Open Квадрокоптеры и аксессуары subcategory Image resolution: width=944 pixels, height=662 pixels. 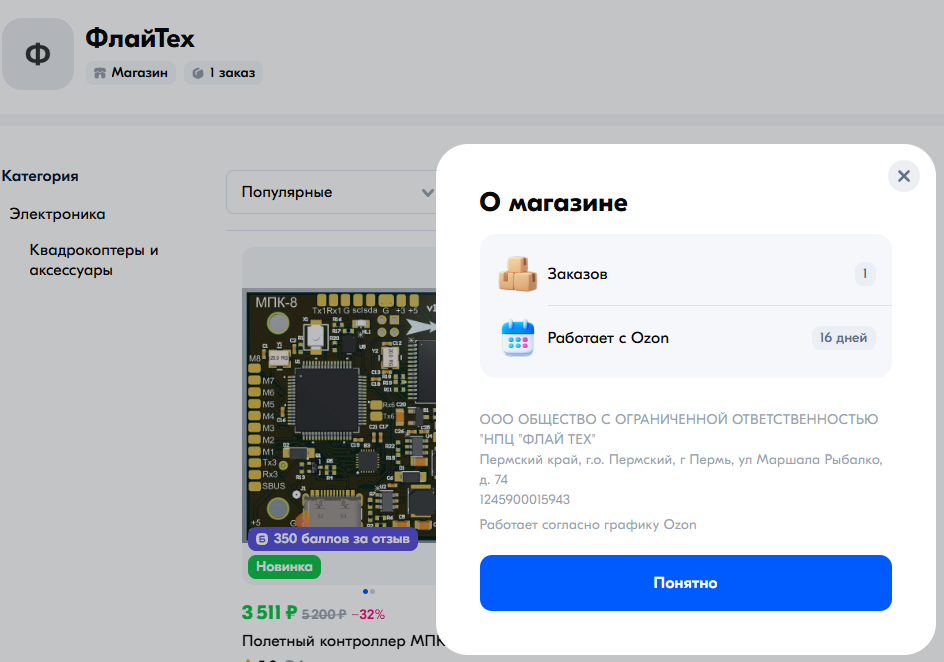(x=94, y=260)
